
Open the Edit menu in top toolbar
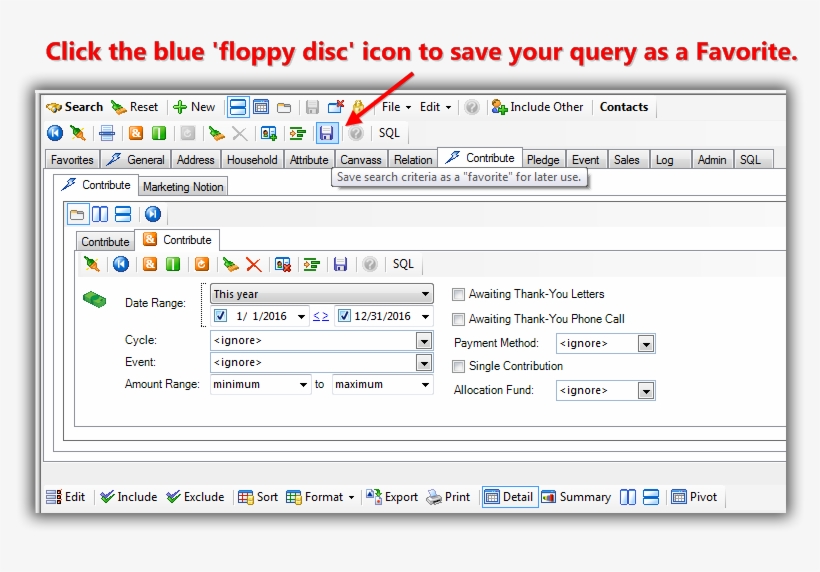[435, 107]
